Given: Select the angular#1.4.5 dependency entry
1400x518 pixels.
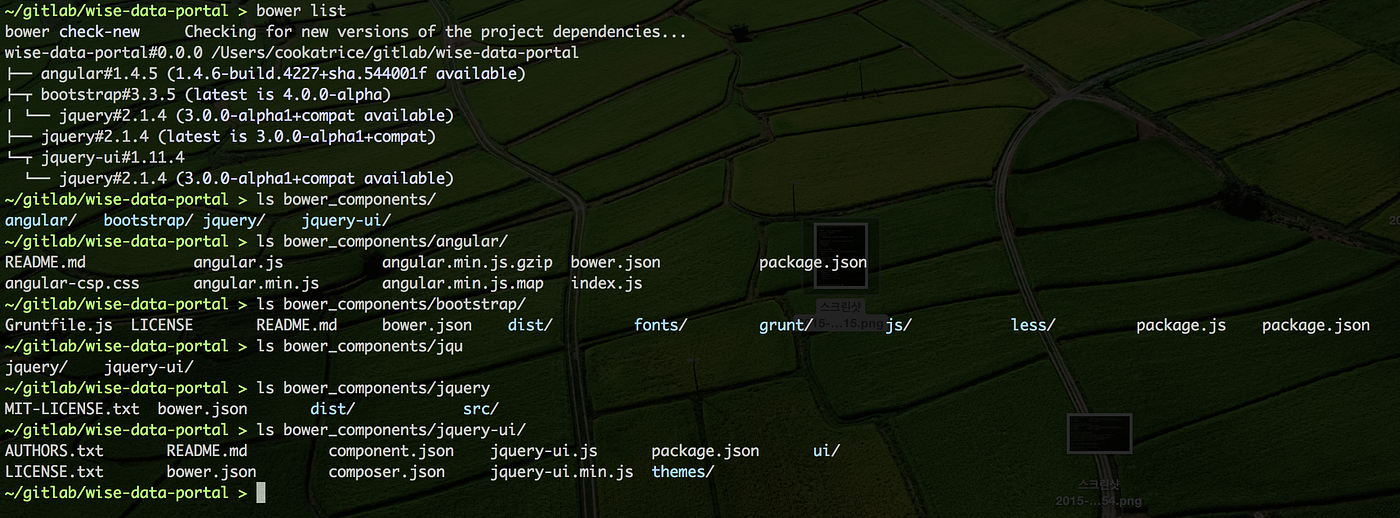Looking at the screenshot, I should pos(283,74).
